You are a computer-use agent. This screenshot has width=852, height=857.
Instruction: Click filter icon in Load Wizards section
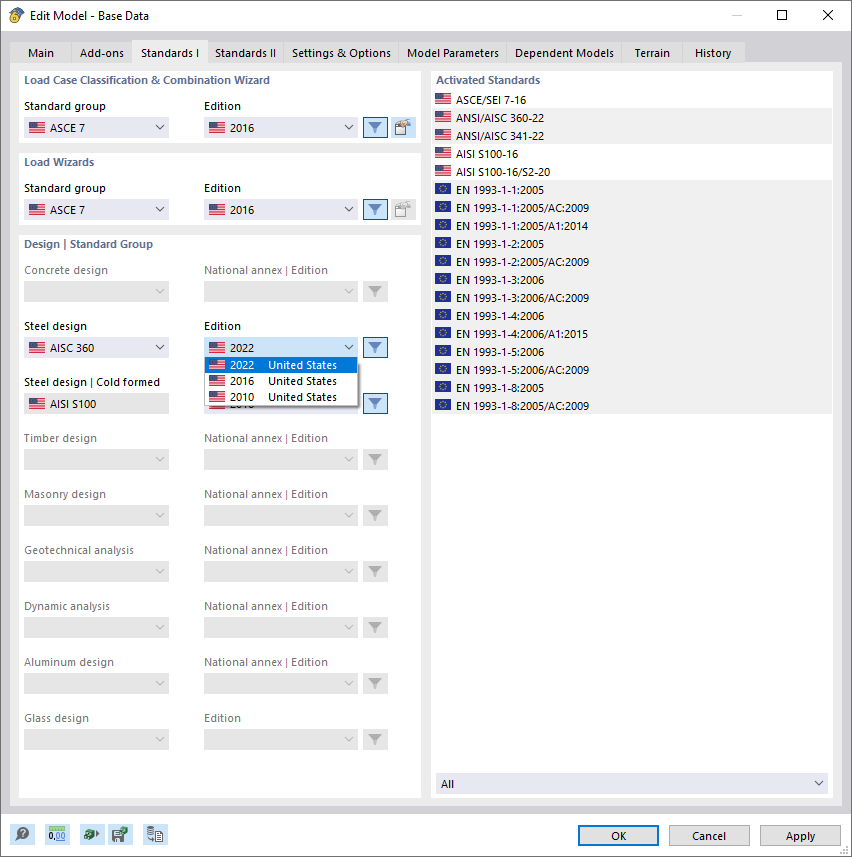375,210
